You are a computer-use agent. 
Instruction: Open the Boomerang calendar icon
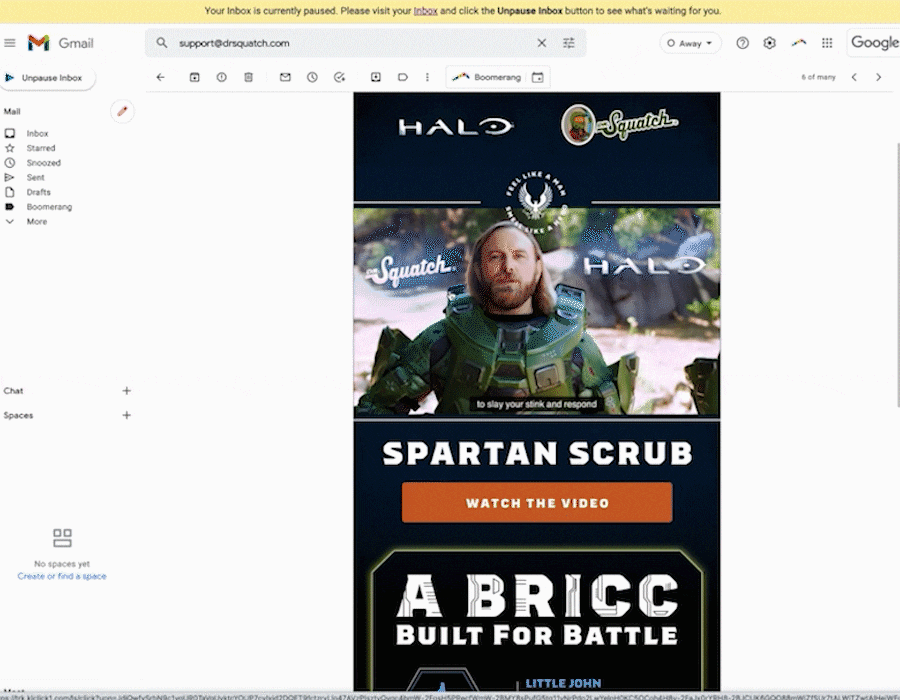coord(537,77)
